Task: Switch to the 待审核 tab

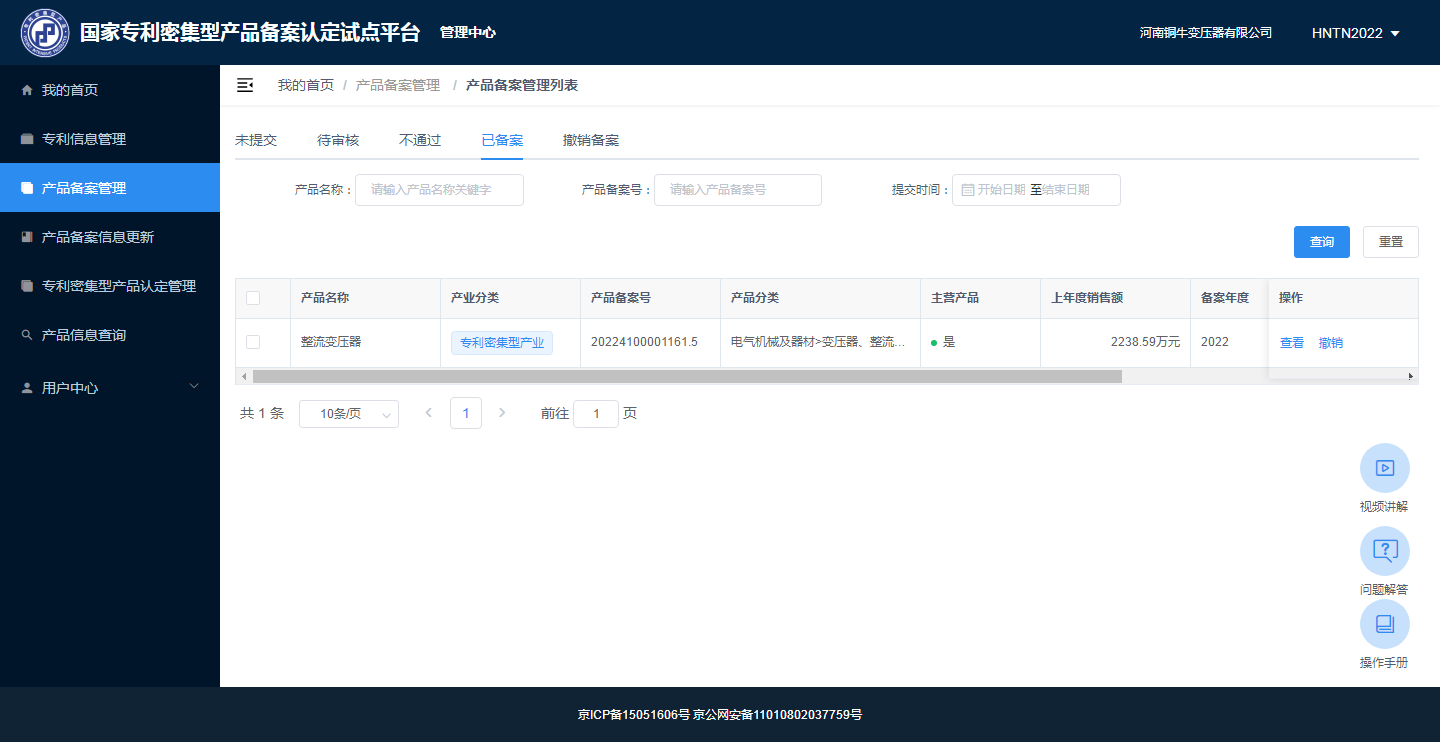Action: (338, 140)
